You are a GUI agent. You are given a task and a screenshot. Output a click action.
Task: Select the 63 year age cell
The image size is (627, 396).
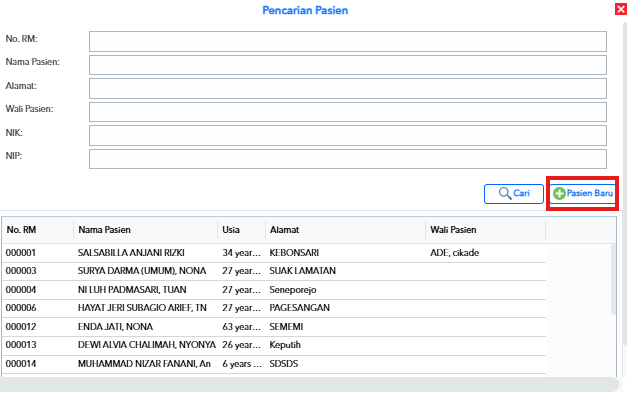tap(242, 327)
